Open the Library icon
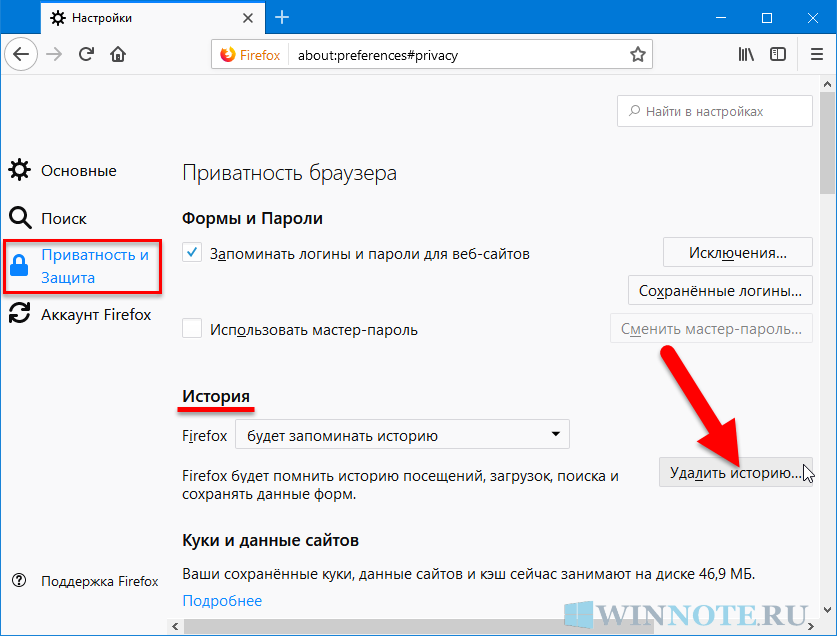The height and width of the screenshot is (636, 837). [x=746, y=54]
